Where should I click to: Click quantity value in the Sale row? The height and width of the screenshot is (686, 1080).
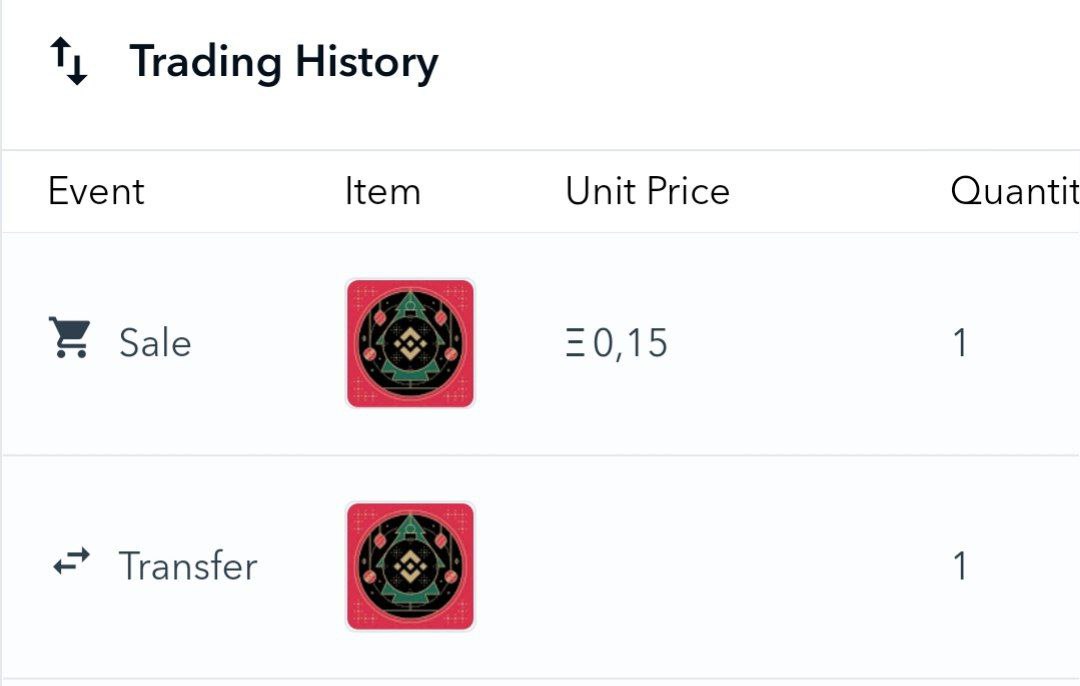960,343
